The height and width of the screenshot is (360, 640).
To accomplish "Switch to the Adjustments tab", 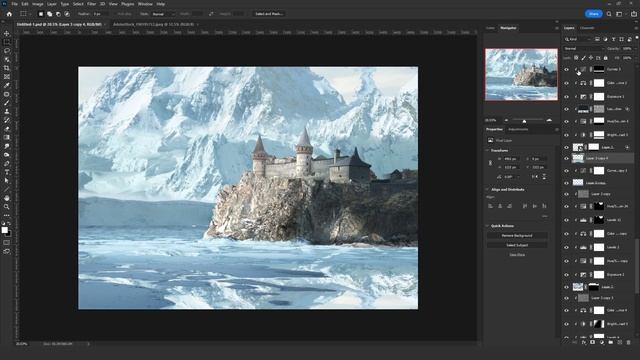I will click(518, 129).
